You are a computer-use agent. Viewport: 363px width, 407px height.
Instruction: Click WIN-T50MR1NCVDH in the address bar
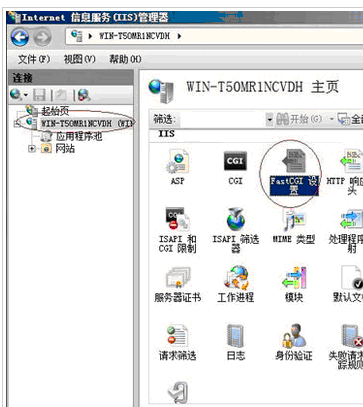134,36
